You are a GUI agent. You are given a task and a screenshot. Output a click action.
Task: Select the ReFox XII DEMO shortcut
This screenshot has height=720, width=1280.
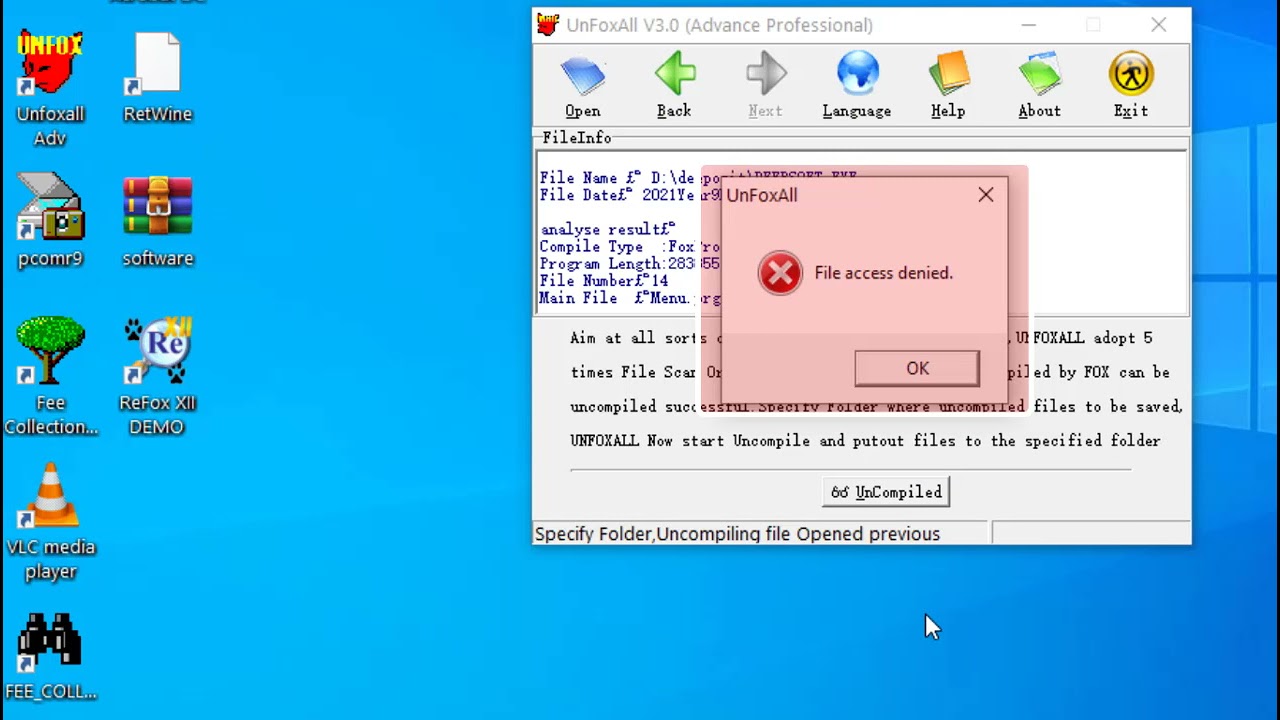(157, 376)
